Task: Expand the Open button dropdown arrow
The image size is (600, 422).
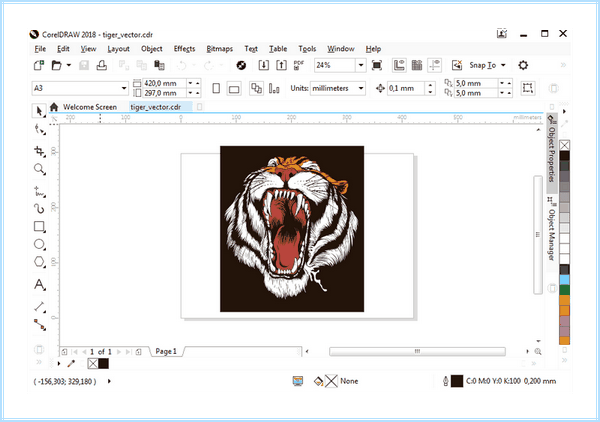Action: pos(69,65)
